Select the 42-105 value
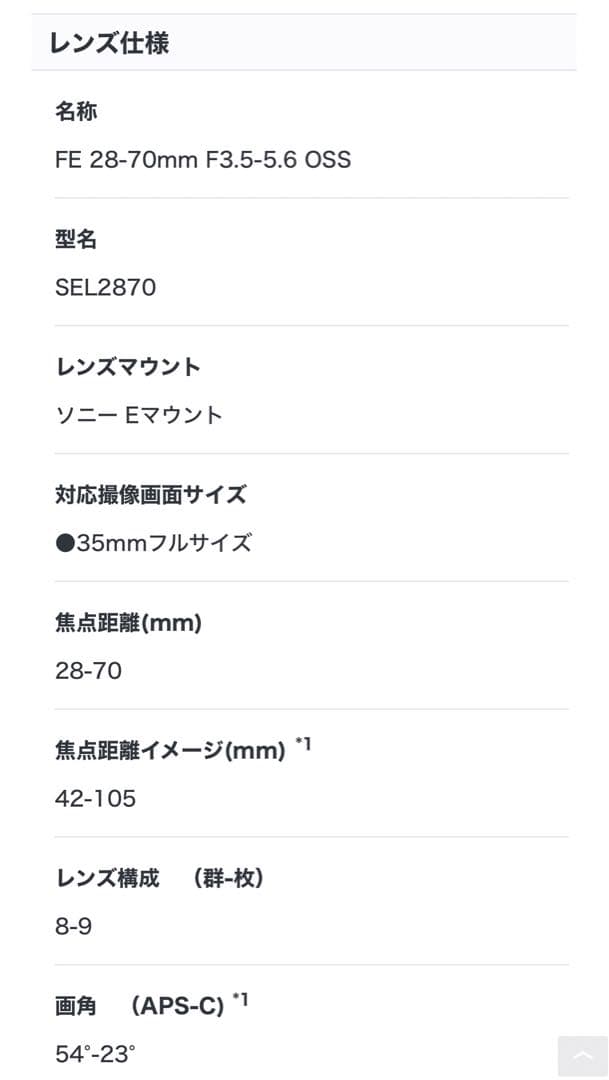Viewport: 609px width, 1080px height. pos(98,798)
